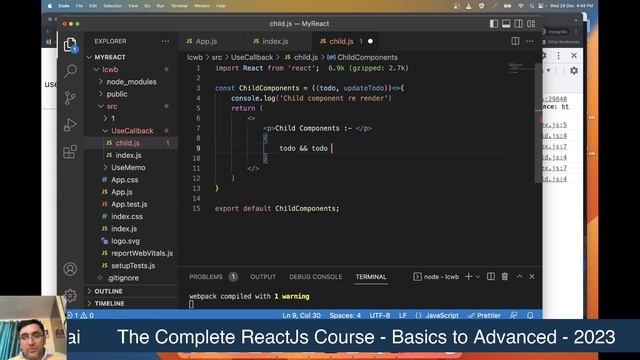The image size is (640, 360).
Task: Open the Terminal menu in macOS menu bar
Action: click(179, 6)
